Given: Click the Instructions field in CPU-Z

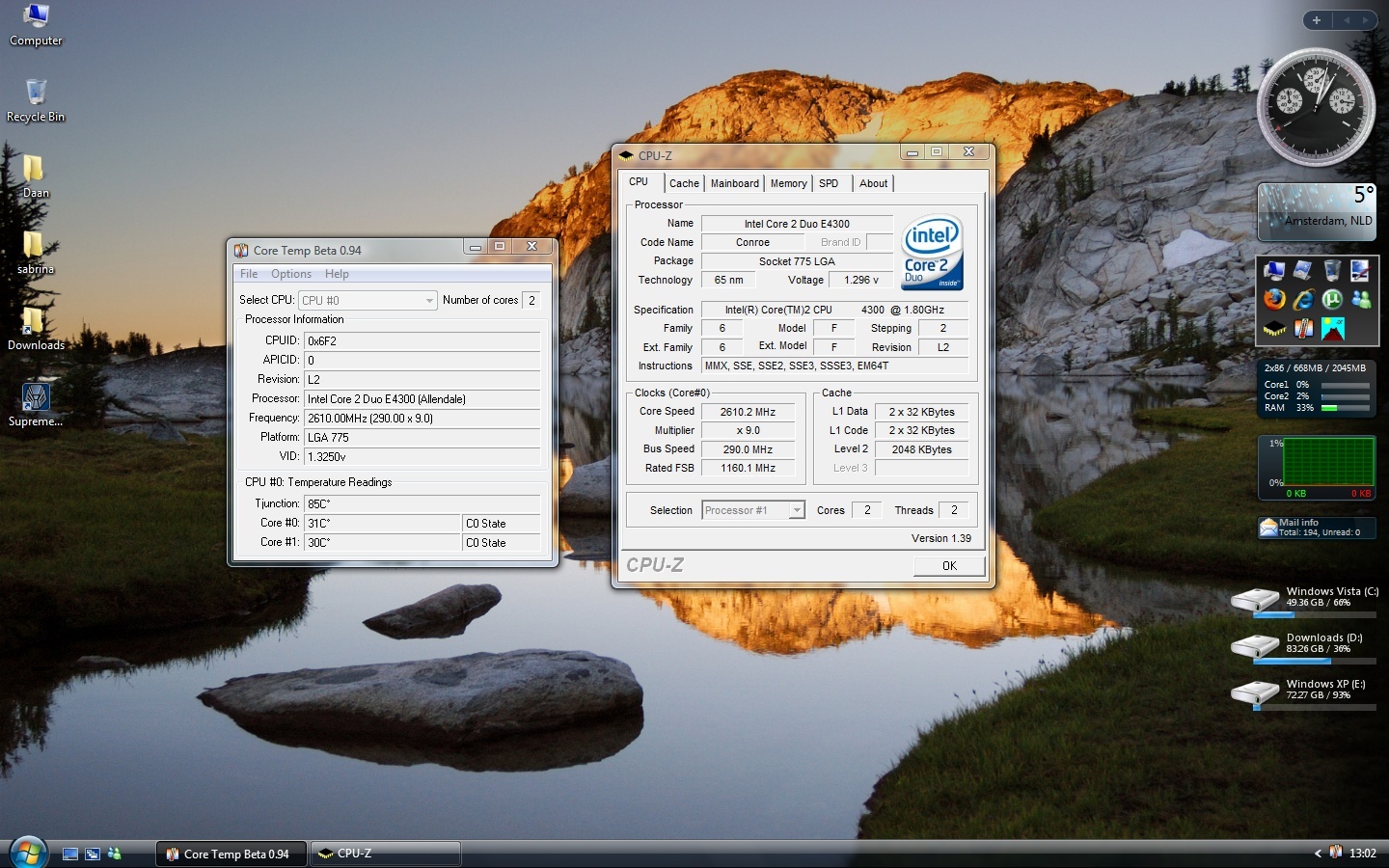Looking at the screenshot, I should [835, 366].
